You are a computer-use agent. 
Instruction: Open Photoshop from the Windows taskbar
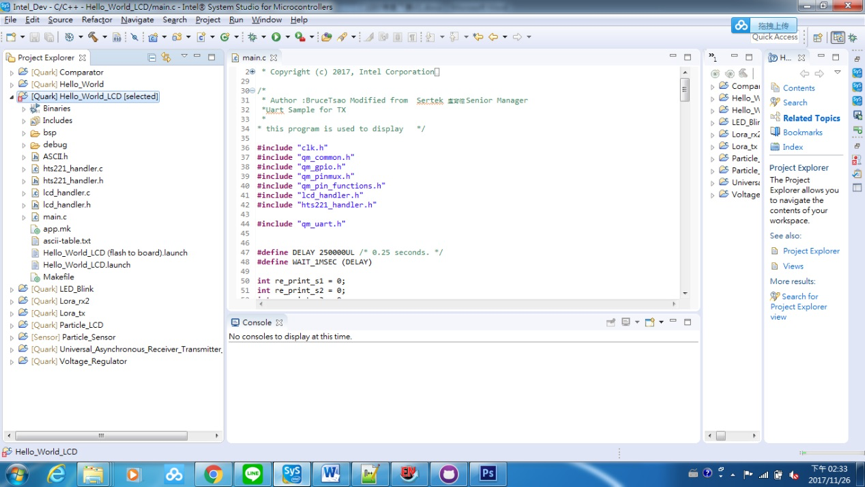click(x=488, y=474)
